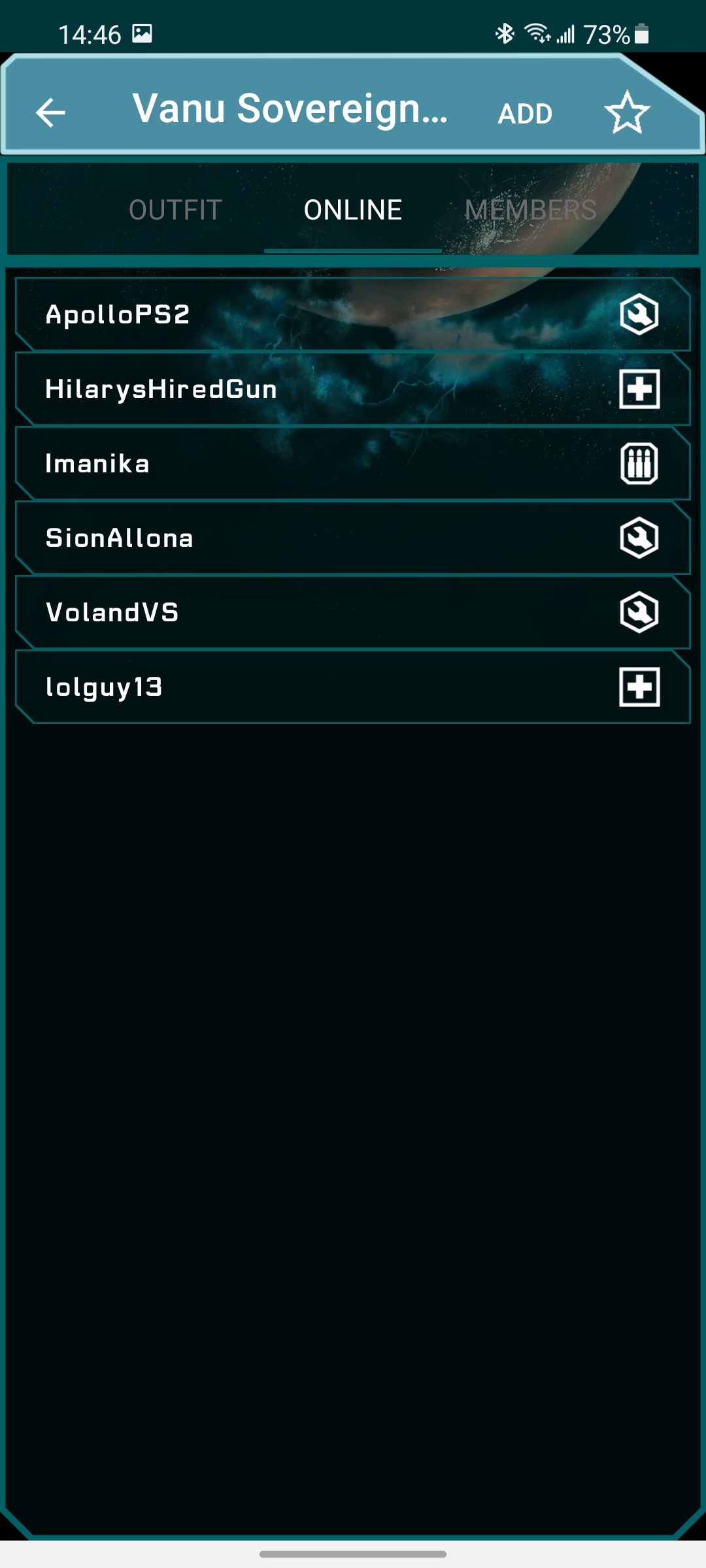Screen dimensions: 706x1568
Task: Select the Imanika member row
Action: [x=353, y=463]
